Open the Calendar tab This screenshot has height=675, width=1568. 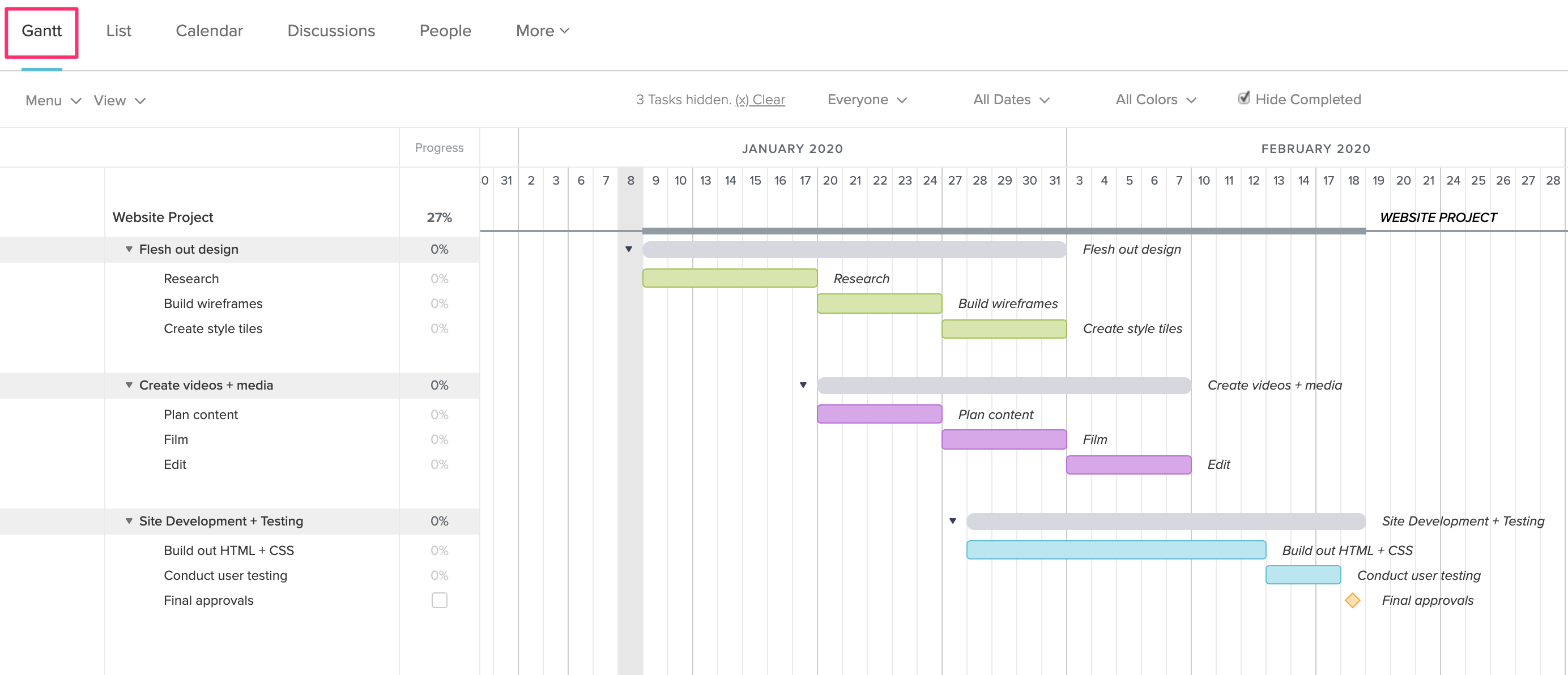coord(209,31)
